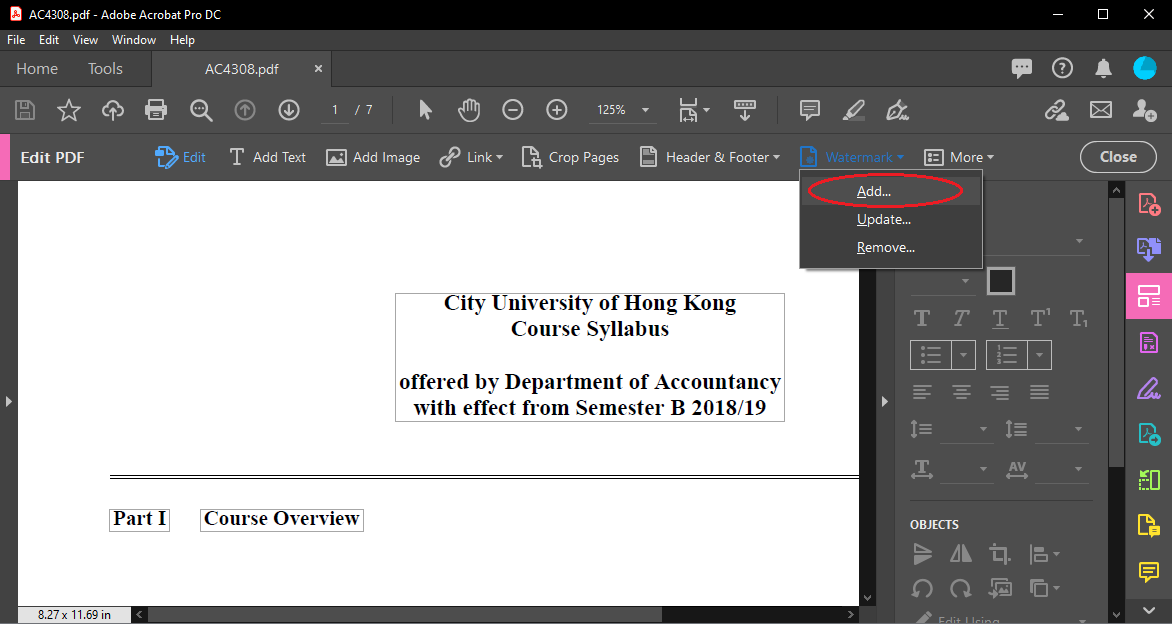Choose Add from the Watermark menu
Image resolution: width=1172 pixels, height=624 pixels.
(x=874, y=191)
